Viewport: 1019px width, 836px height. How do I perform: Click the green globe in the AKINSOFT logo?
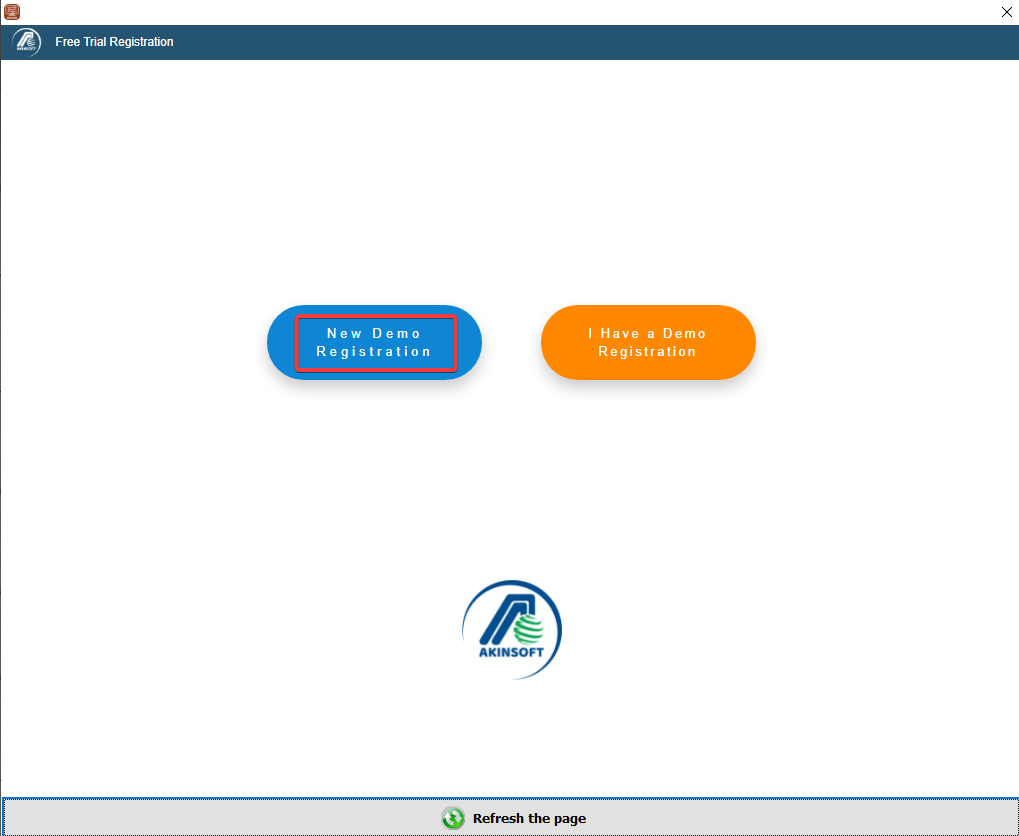[x=530, y=629]
